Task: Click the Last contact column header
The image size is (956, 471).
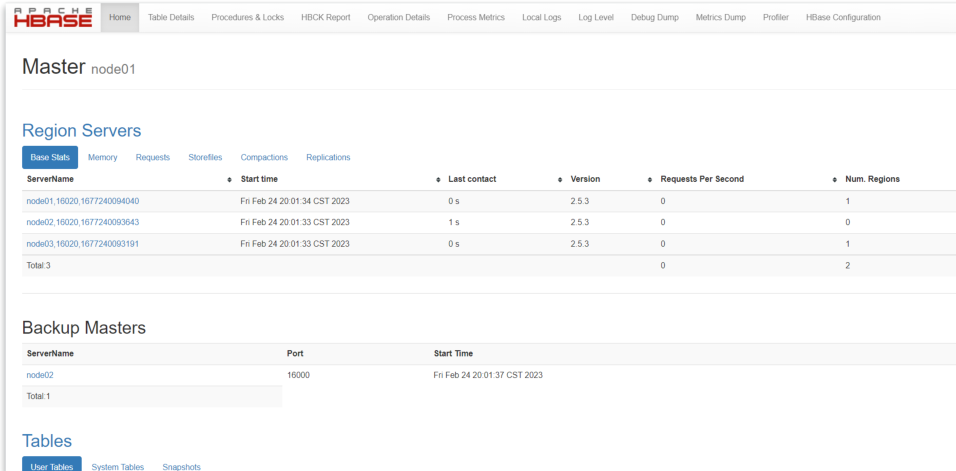Action: [472, 179]
